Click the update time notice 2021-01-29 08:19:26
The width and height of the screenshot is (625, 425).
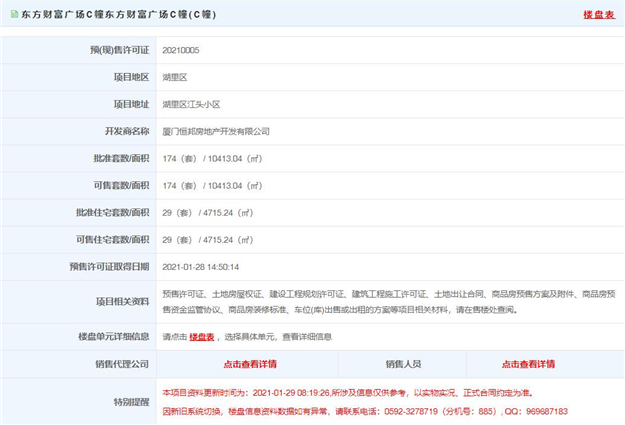[348, 393]
